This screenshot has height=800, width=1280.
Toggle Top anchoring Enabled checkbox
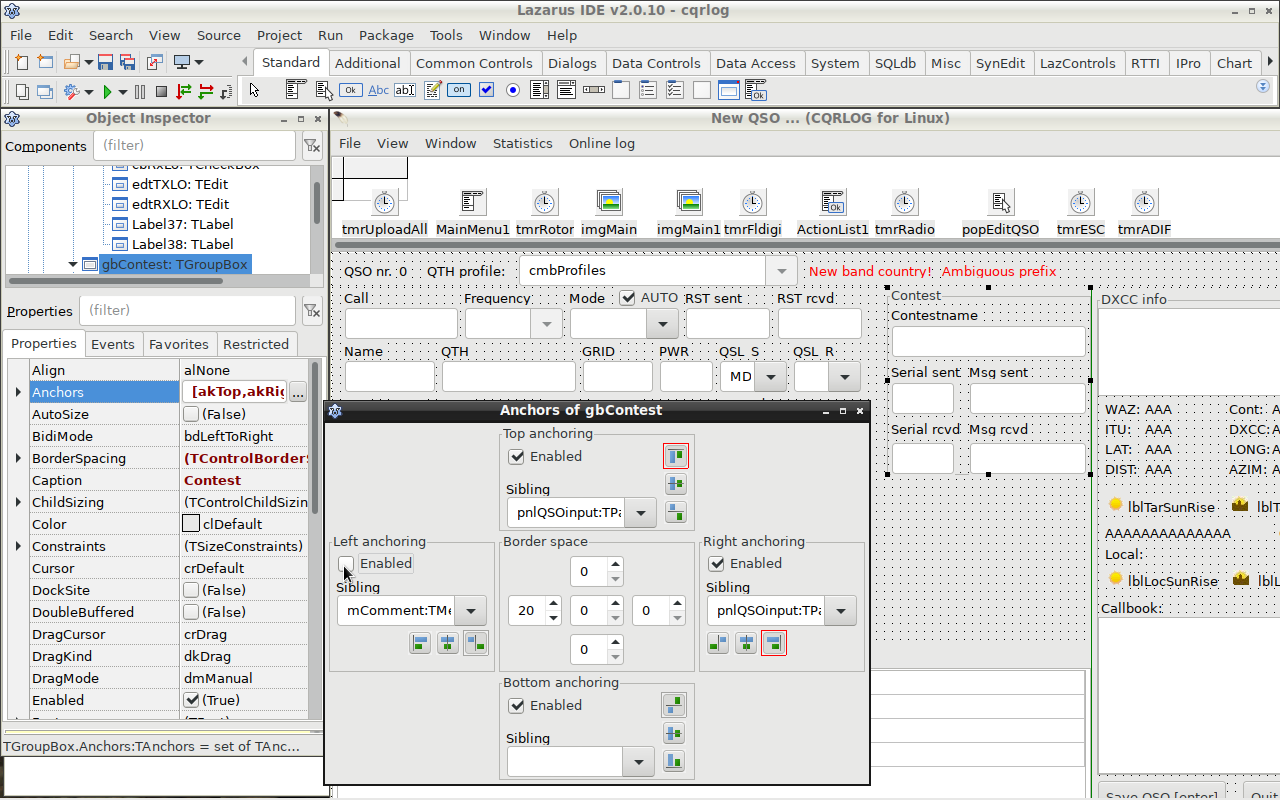pos(517,457)
